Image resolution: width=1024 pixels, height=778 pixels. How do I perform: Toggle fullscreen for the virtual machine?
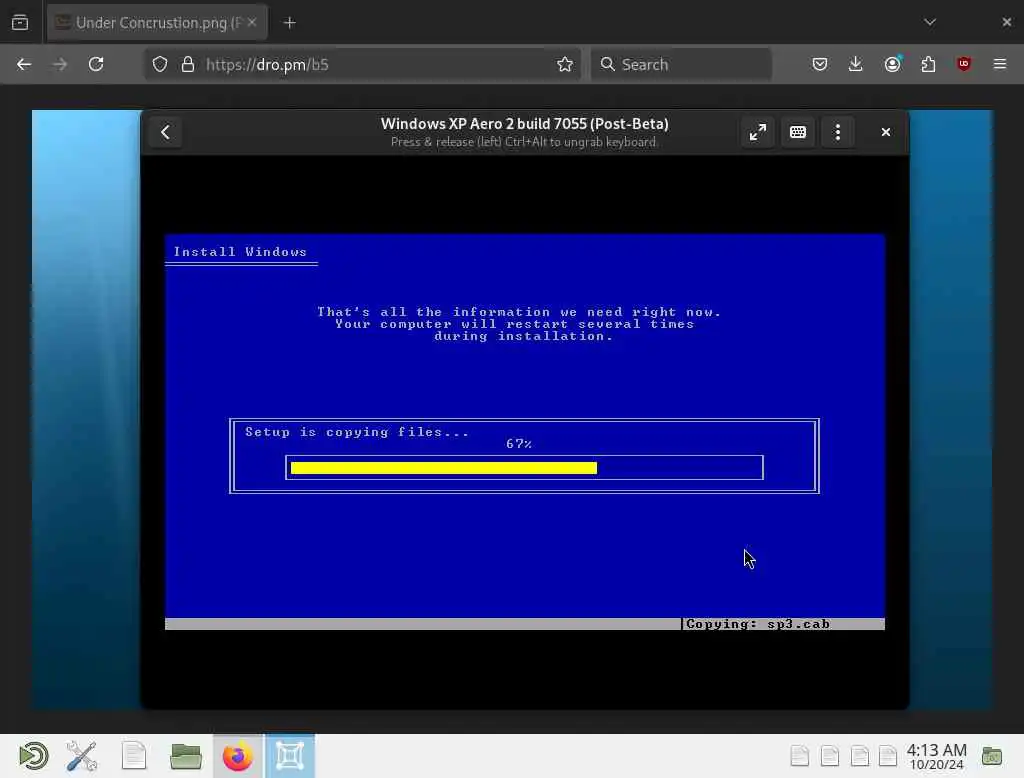758,132
